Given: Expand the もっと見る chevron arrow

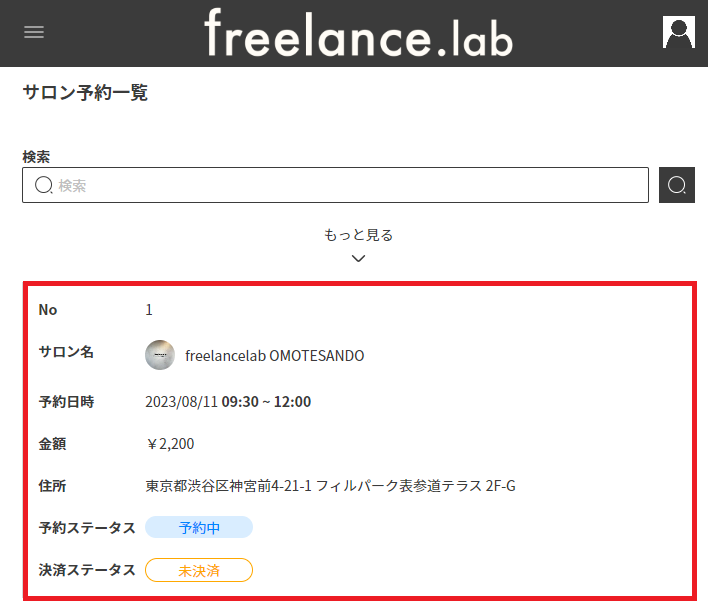Looking at the screenshot, I should [358, 258].
